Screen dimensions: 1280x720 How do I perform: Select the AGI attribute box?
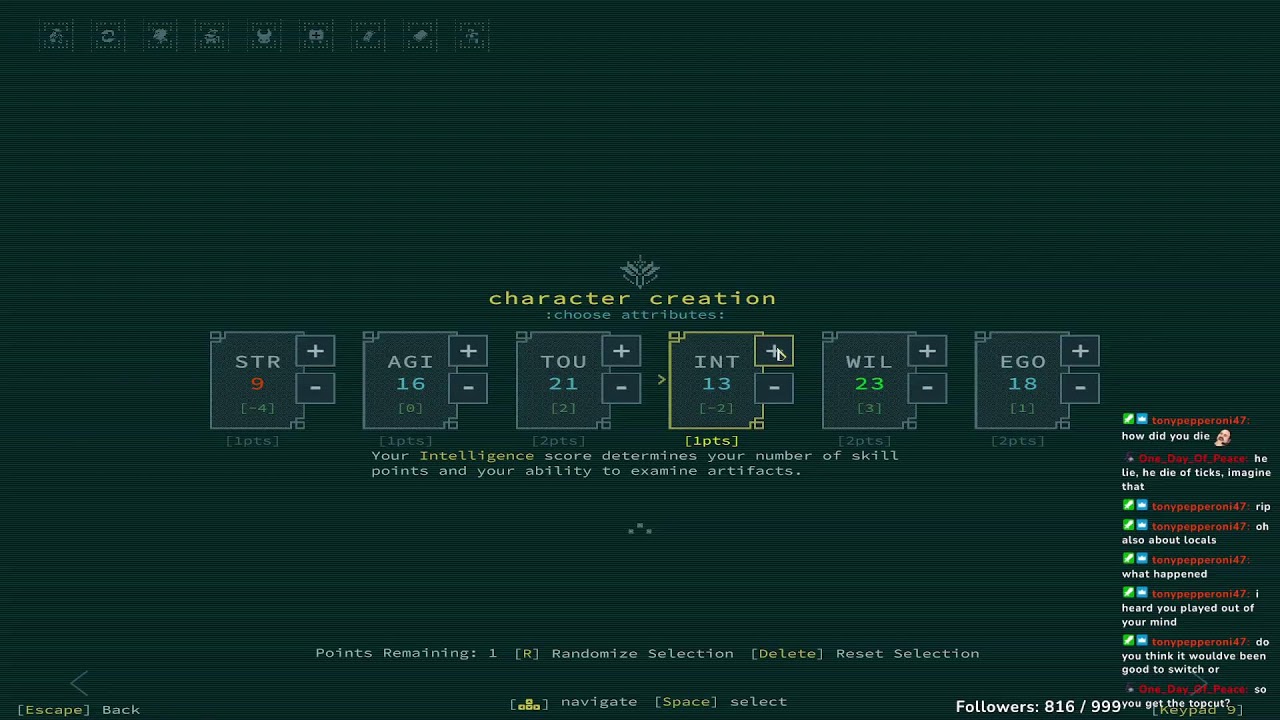coord(410,381)
